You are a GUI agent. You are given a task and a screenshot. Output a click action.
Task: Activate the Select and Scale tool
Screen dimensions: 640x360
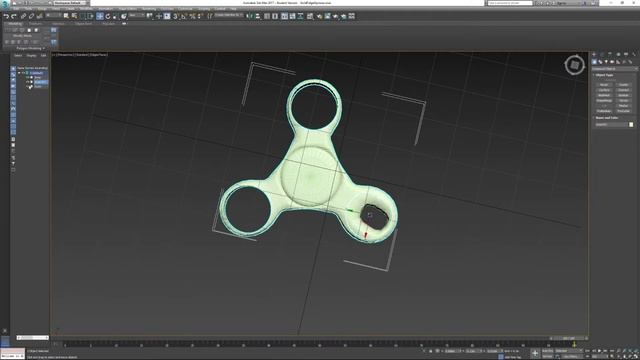[x=115, y=16]
